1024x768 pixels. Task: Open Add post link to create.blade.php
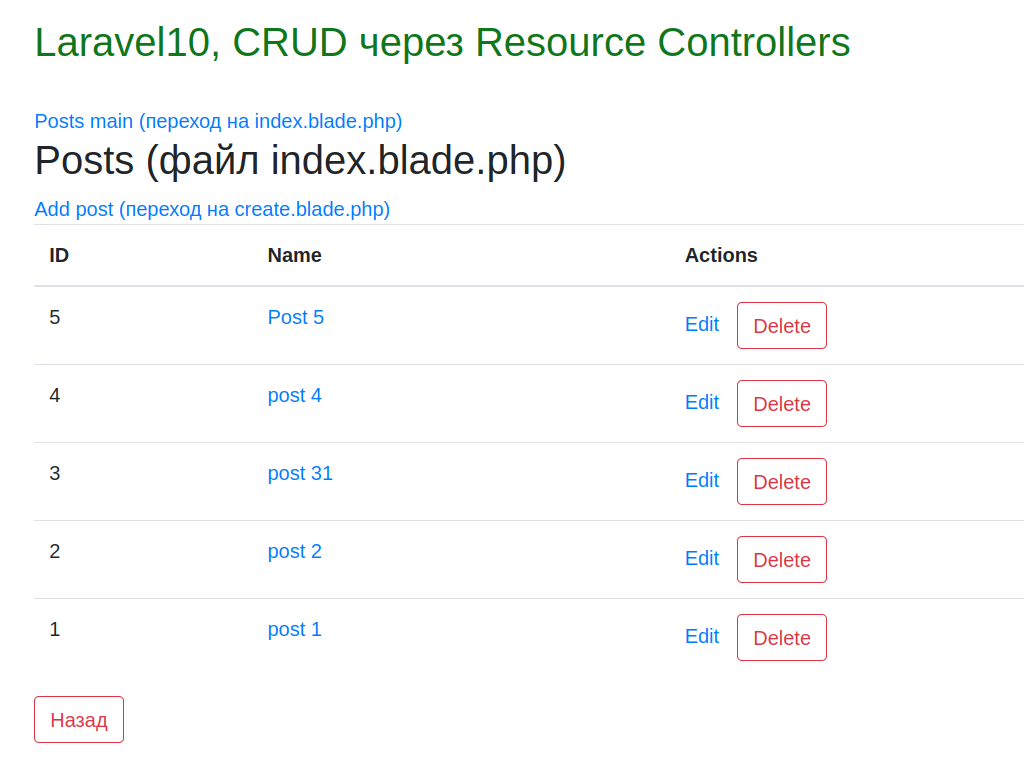tap(212, 209)
